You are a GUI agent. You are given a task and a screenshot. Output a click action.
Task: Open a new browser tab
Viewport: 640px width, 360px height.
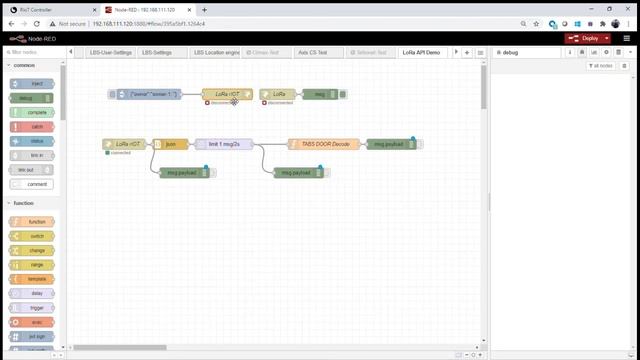pos(204,10)
